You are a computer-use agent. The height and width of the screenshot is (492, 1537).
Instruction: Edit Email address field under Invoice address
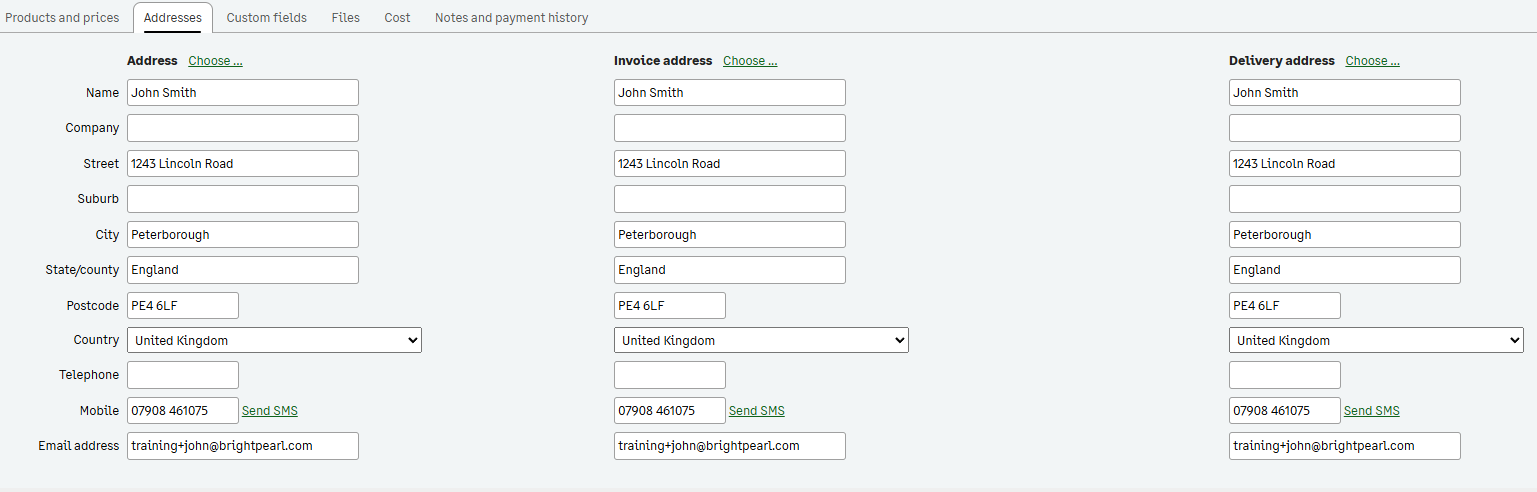(x=730, y=446)
